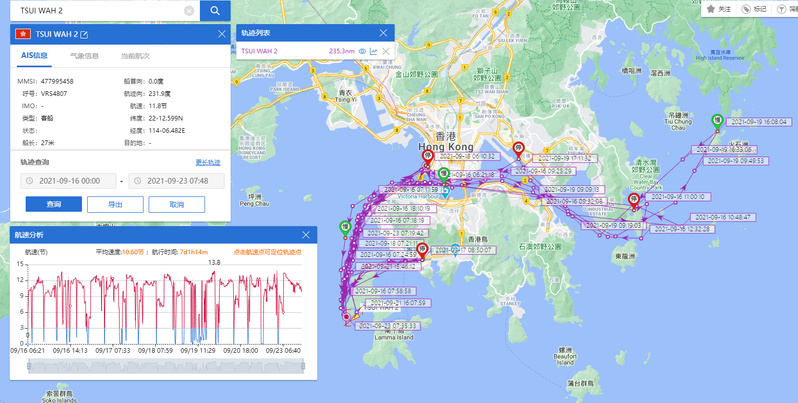Image resolution: width=798 pixels, height=403 pixels.
Task: Clear the TSUI WAH 2 search text
Action: click(x=190, y=11)
